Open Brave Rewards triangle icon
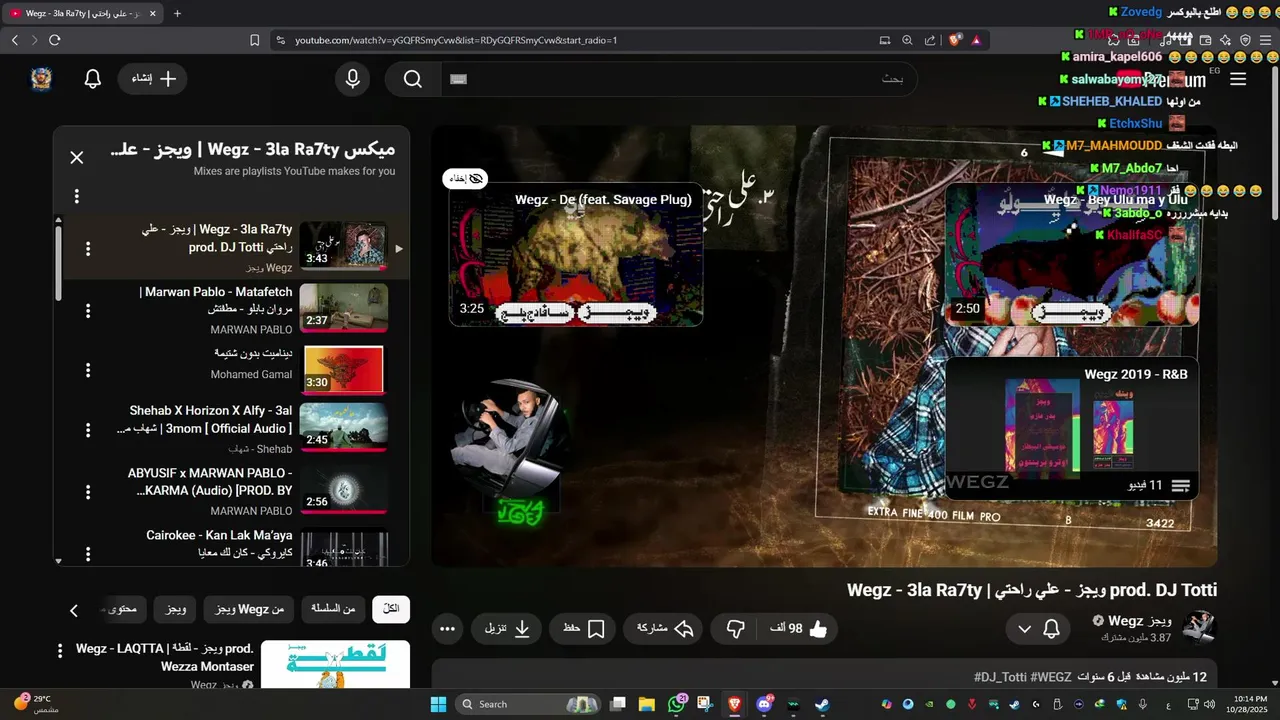 coord(975,40)
